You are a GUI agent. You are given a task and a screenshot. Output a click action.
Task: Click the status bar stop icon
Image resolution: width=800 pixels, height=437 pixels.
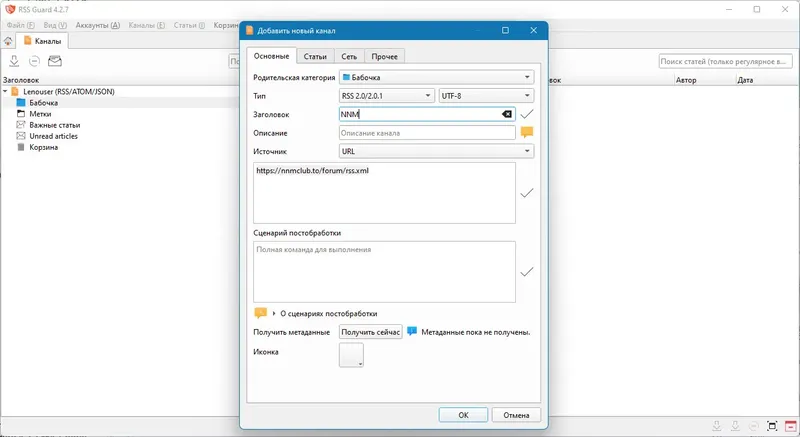pos(754,426)
